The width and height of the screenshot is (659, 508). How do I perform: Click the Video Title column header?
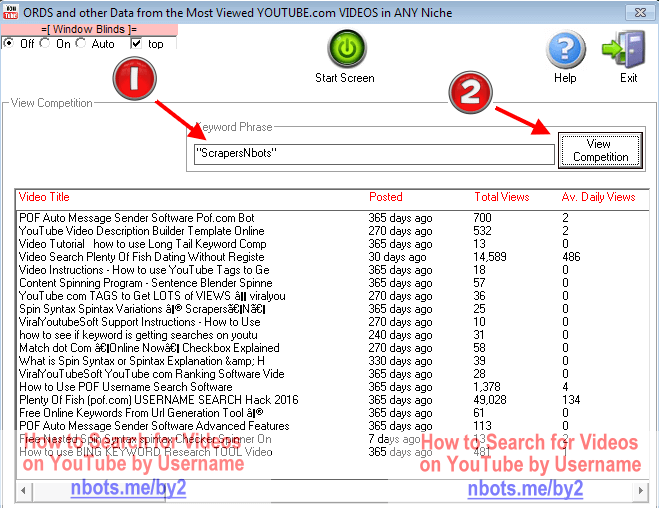(x=44, y=197)
